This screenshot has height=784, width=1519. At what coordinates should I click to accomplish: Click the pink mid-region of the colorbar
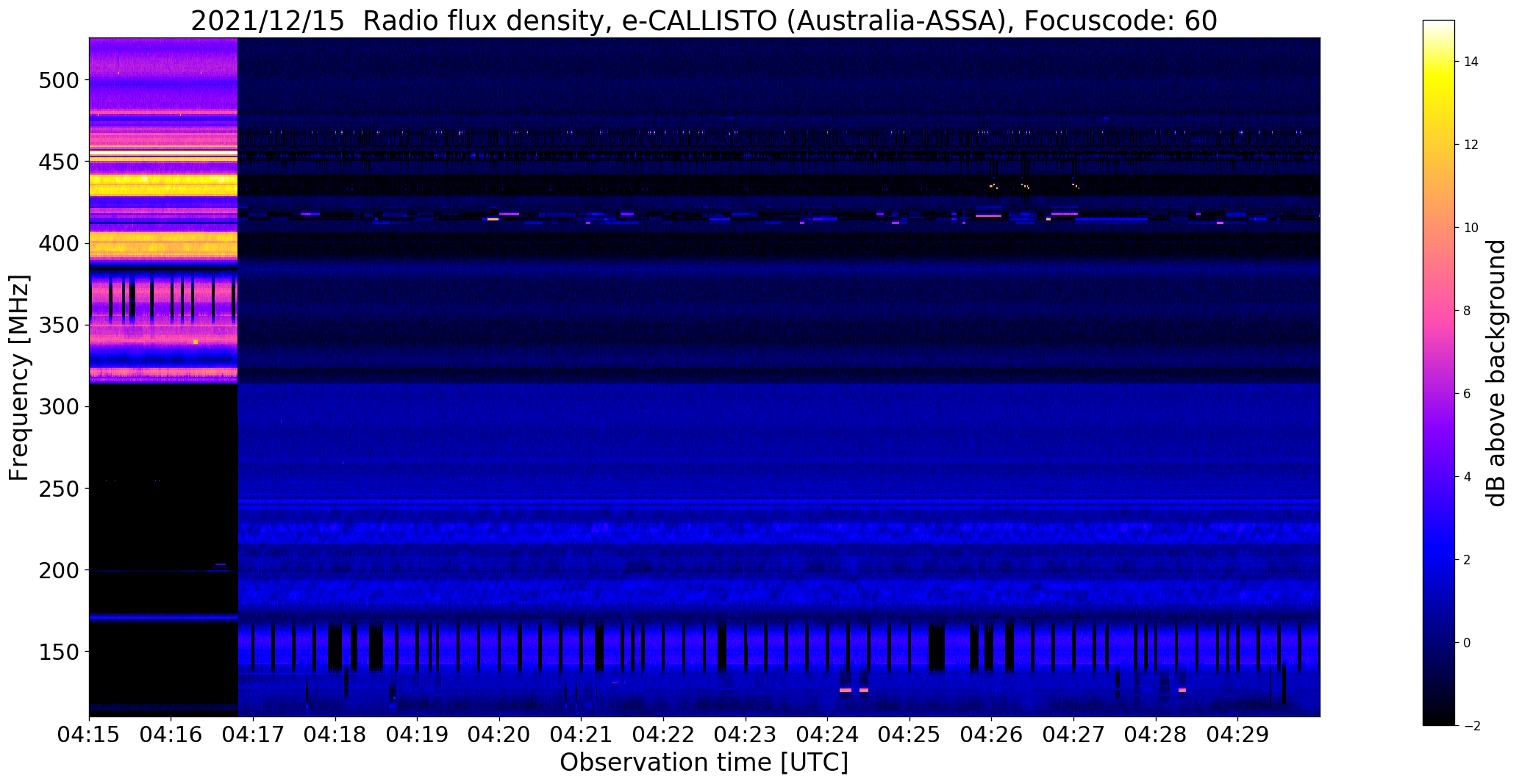point(1439,311)
